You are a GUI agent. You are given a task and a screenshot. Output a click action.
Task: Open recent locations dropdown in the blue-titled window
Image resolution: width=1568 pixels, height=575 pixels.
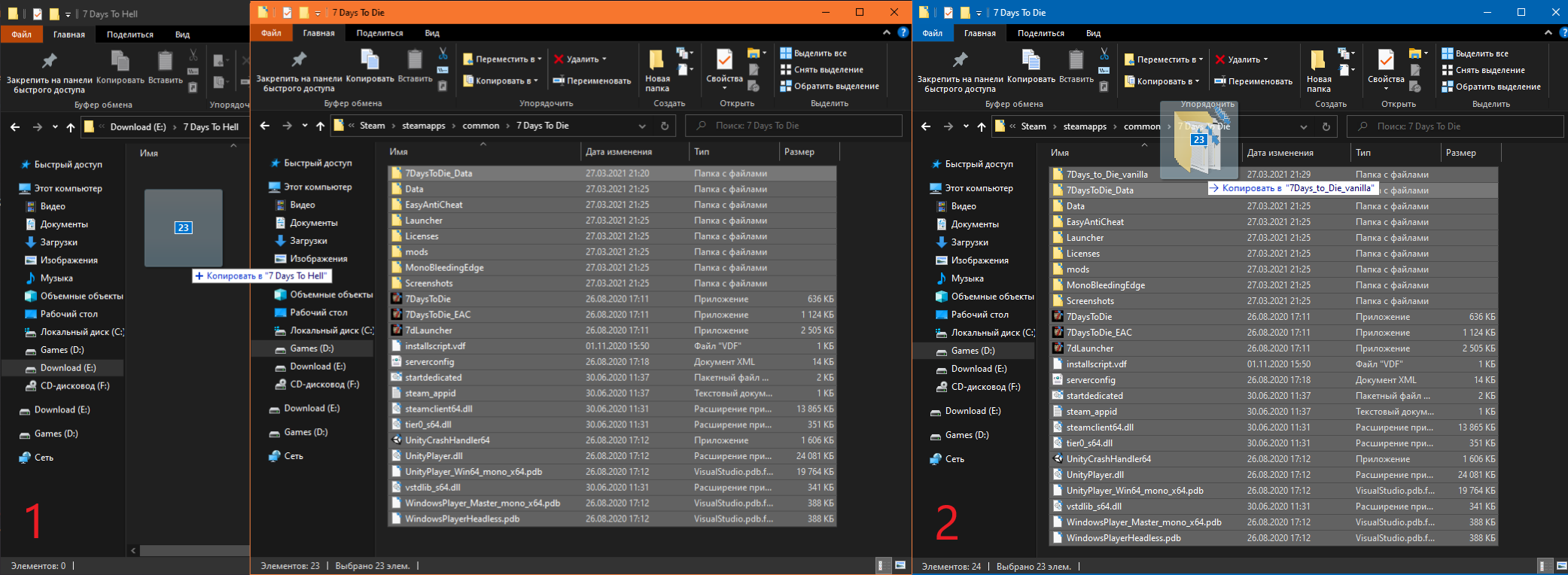(x=966, y=126)
